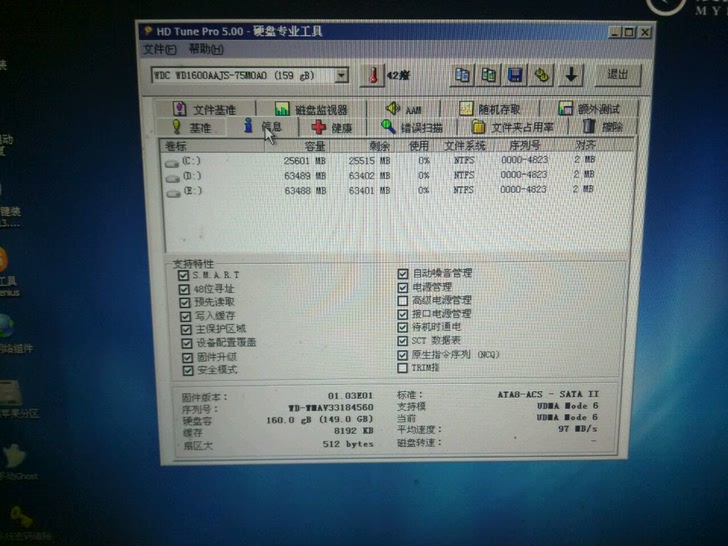The width and height of the screenshot is (728, 546).
Task: Click the save screenshot floppy disk icon
Action: (x=515, y=75)
